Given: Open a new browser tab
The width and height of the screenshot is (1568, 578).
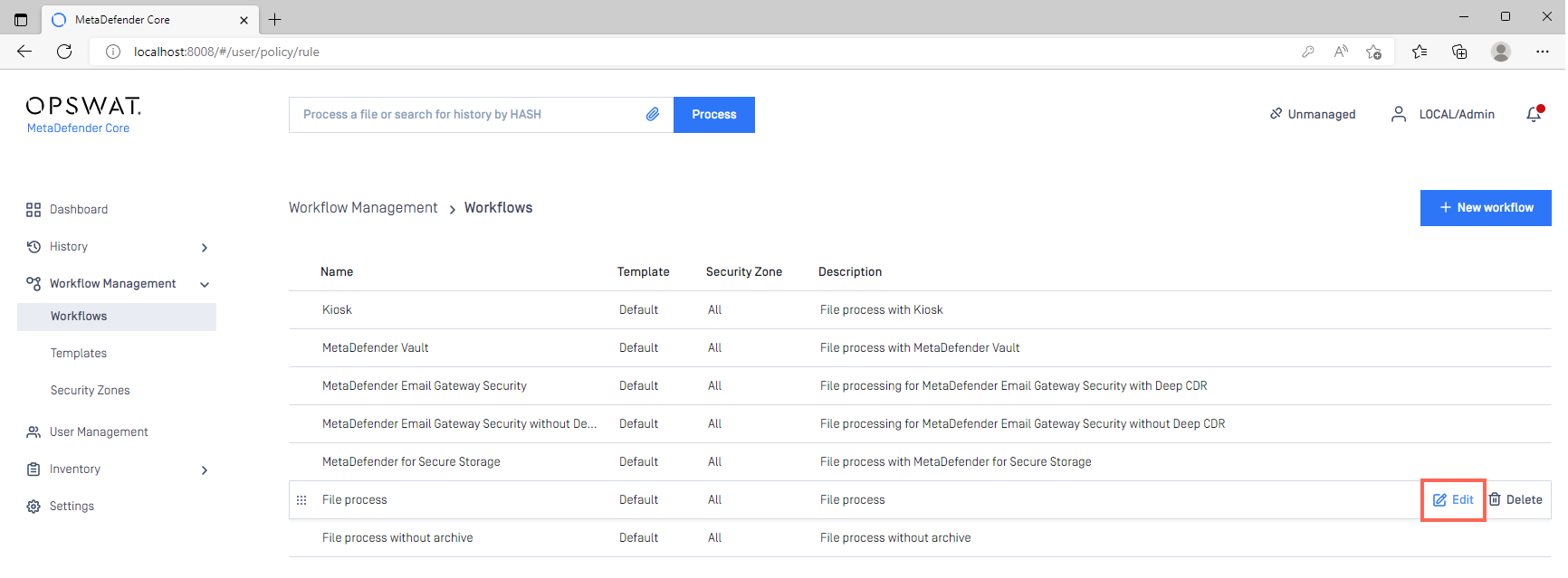Looking at the screenshot, I should pyautogui.click(x=275, y=19).
